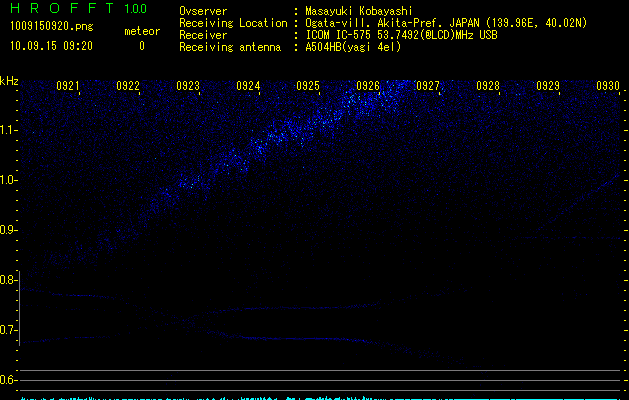The width and height of the screenshot is (629, 400).
Task: Click the 1.0 frequency axis label
Action: (9, 180)
